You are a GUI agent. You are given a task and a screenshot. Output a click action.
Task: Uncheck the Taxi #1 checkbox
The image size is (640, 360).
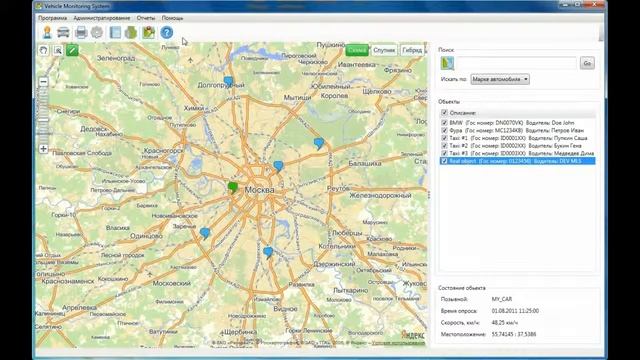pyautogui.click(x=444, y=138)
